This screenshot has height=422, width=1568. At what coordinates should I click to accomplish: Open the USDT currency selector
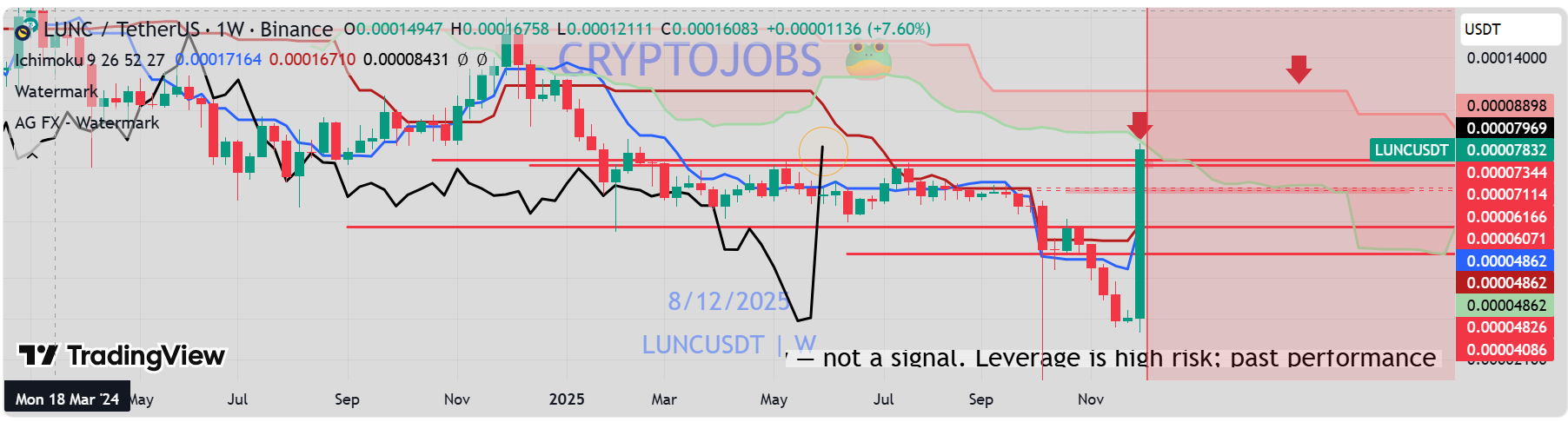tap(1511, 30)
